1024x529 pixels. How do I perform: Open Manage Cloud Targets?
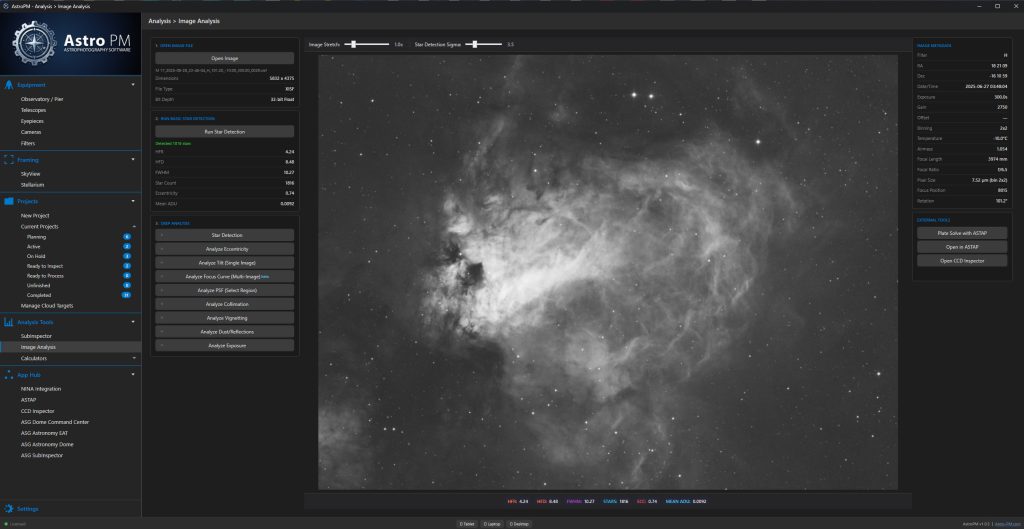coord(47,306)
